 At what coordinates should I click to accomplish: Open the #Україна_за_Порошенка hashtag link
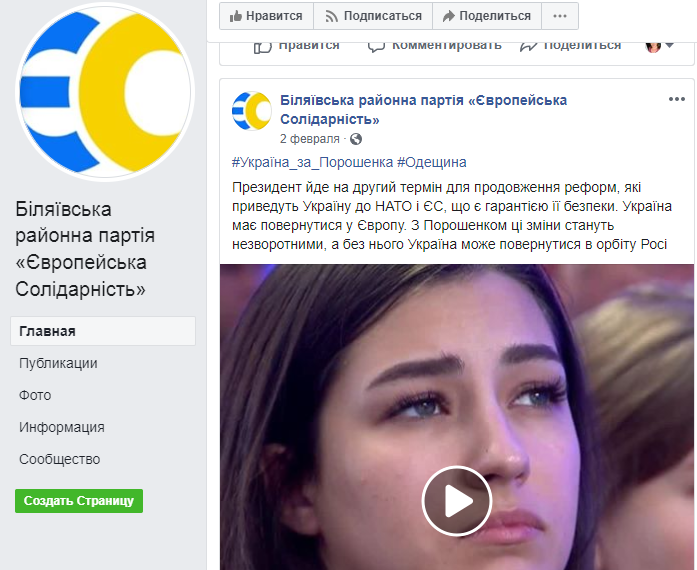click(312, 162)
